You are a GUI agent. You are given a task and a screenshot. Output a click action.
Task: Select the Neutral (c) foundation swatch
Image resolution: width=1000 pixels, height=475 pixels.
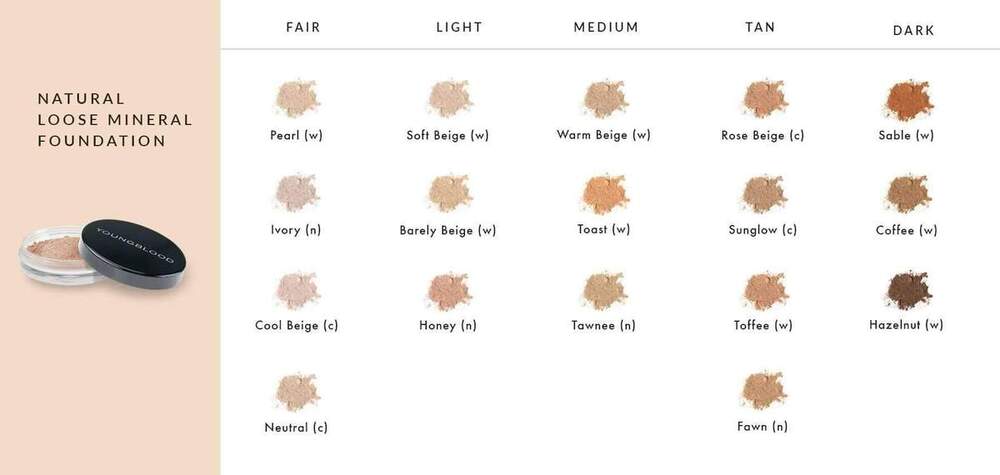pos(295,391)
